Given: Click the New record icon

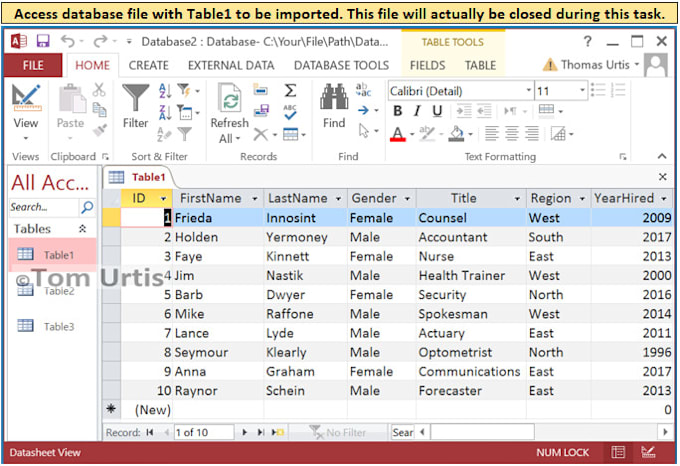Looking at the screenshot, I should [261, 90].
